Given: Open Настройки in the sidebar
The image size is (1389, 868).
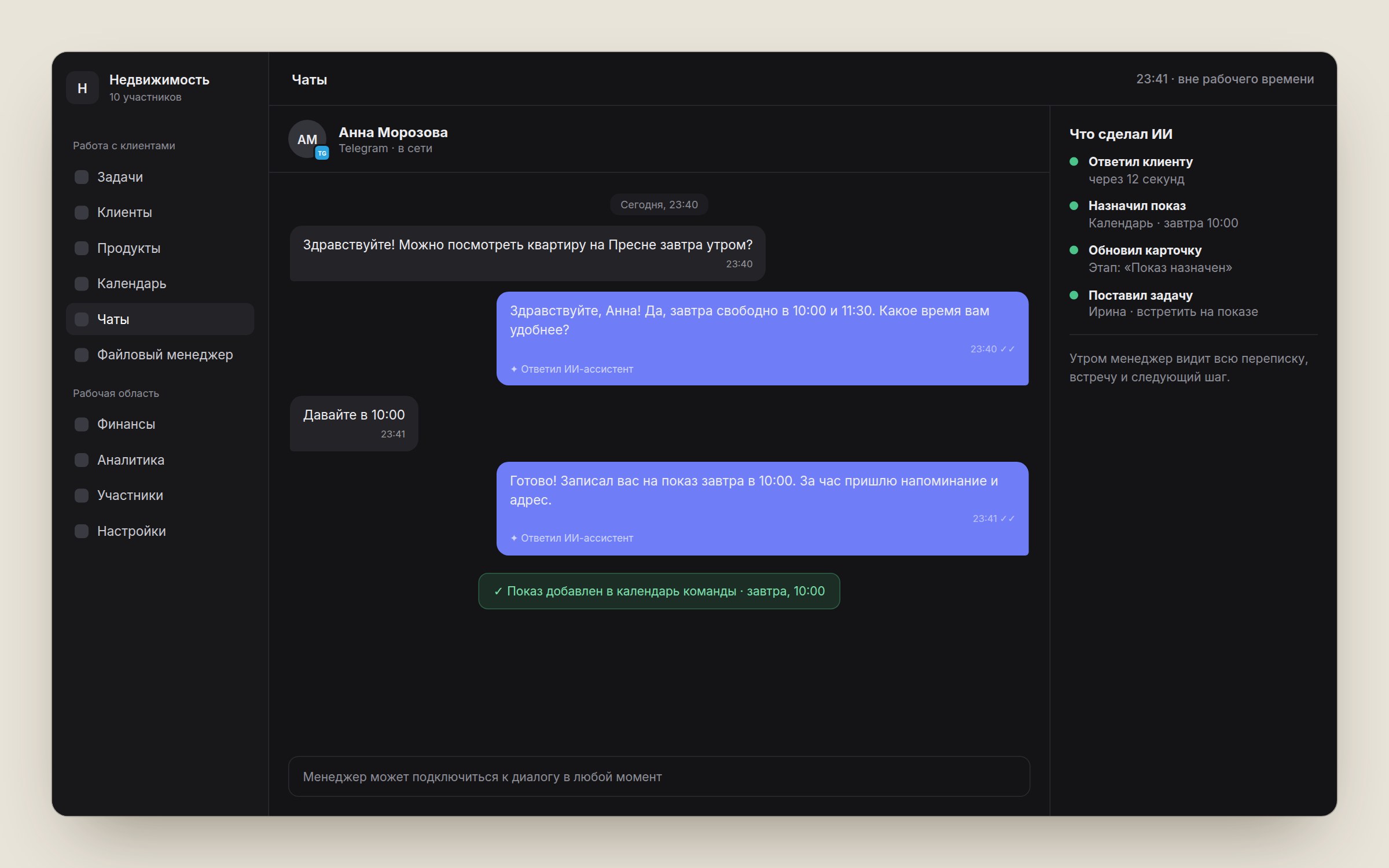Looking at the screenshot, I should [x=160, y=531].
